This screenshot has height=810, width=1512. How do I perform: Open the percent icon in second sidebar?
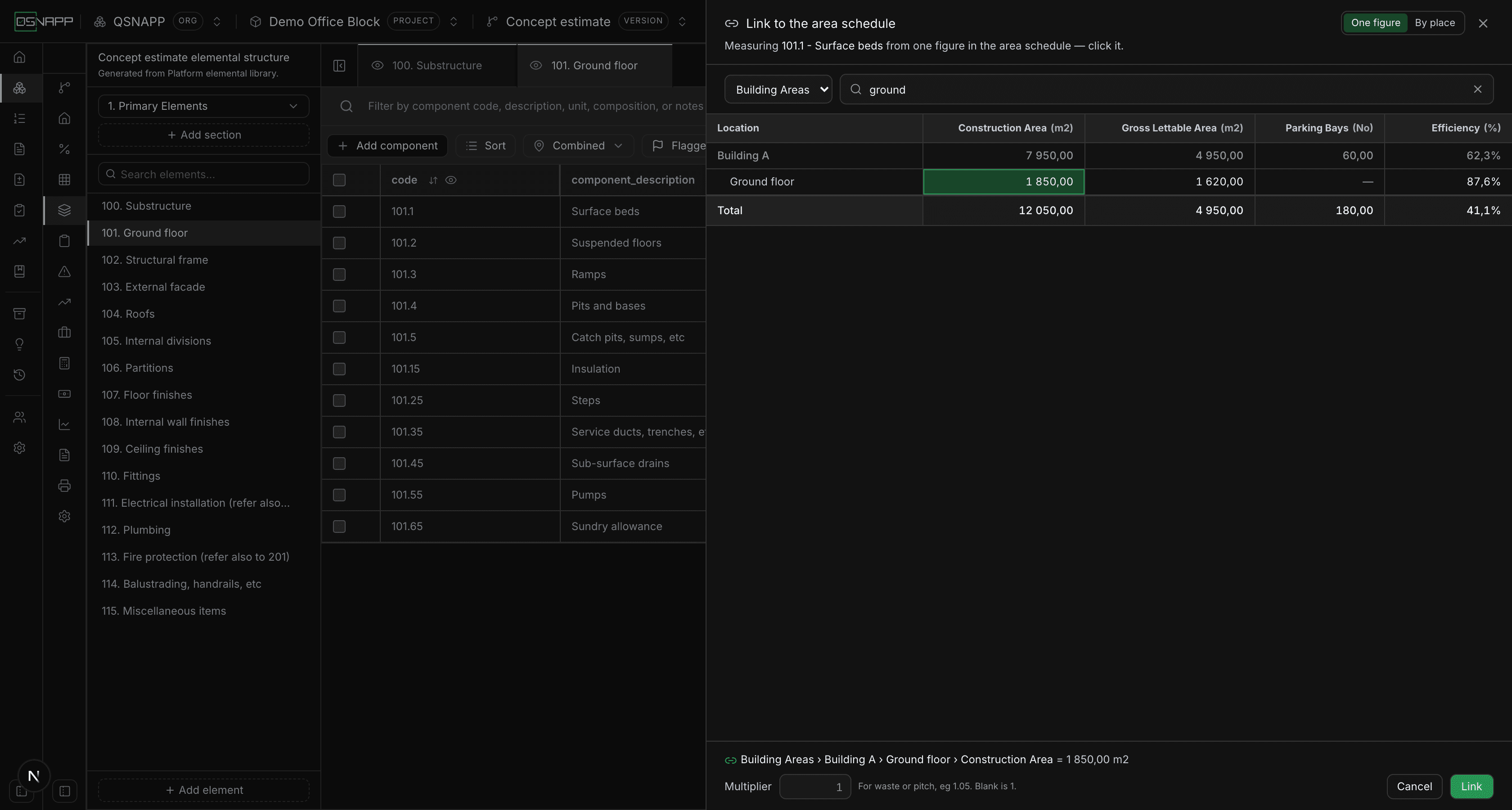[64, 149]
